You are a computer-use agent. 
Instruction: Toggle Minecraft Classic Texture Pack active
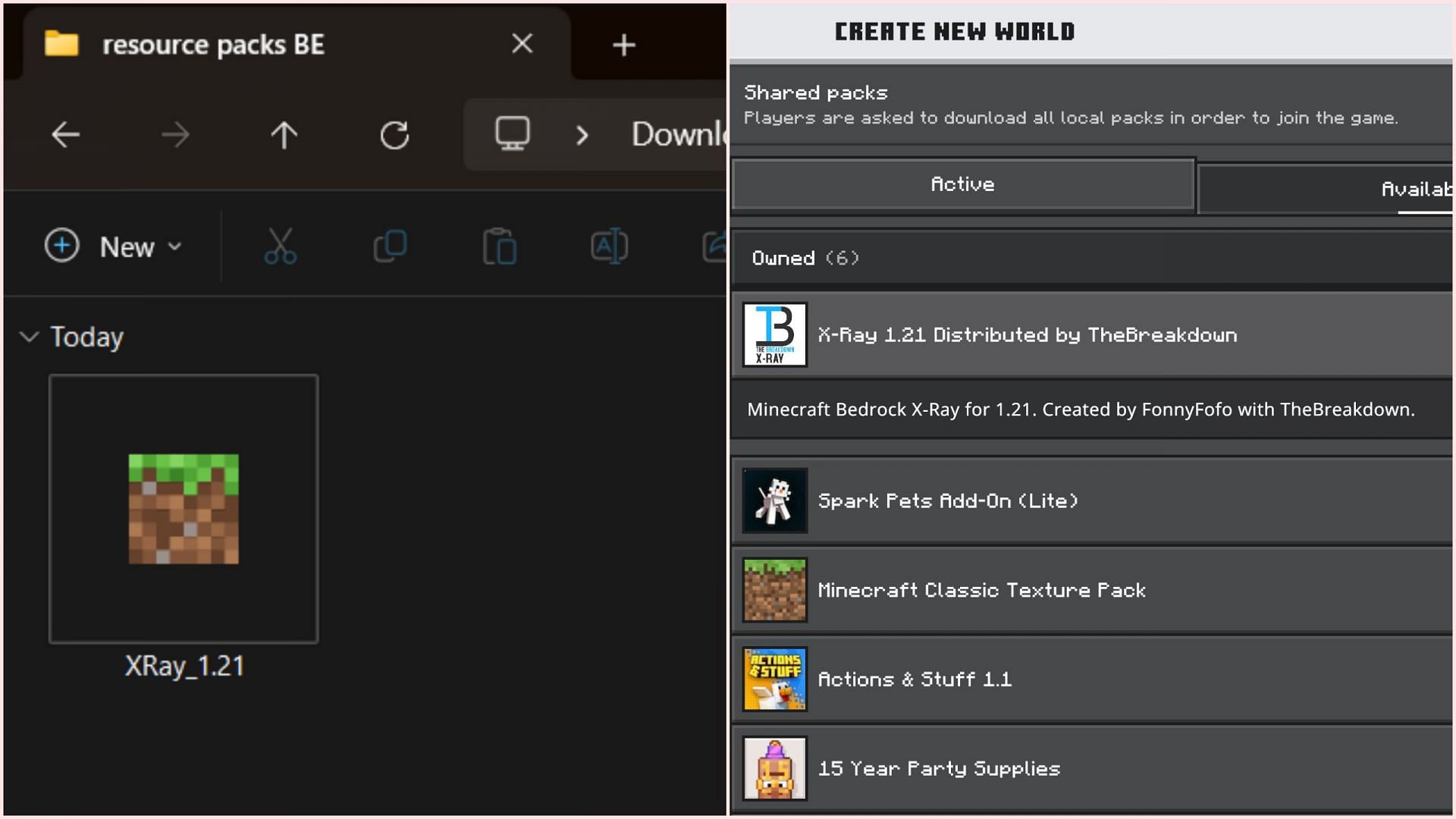point(1093,589)
